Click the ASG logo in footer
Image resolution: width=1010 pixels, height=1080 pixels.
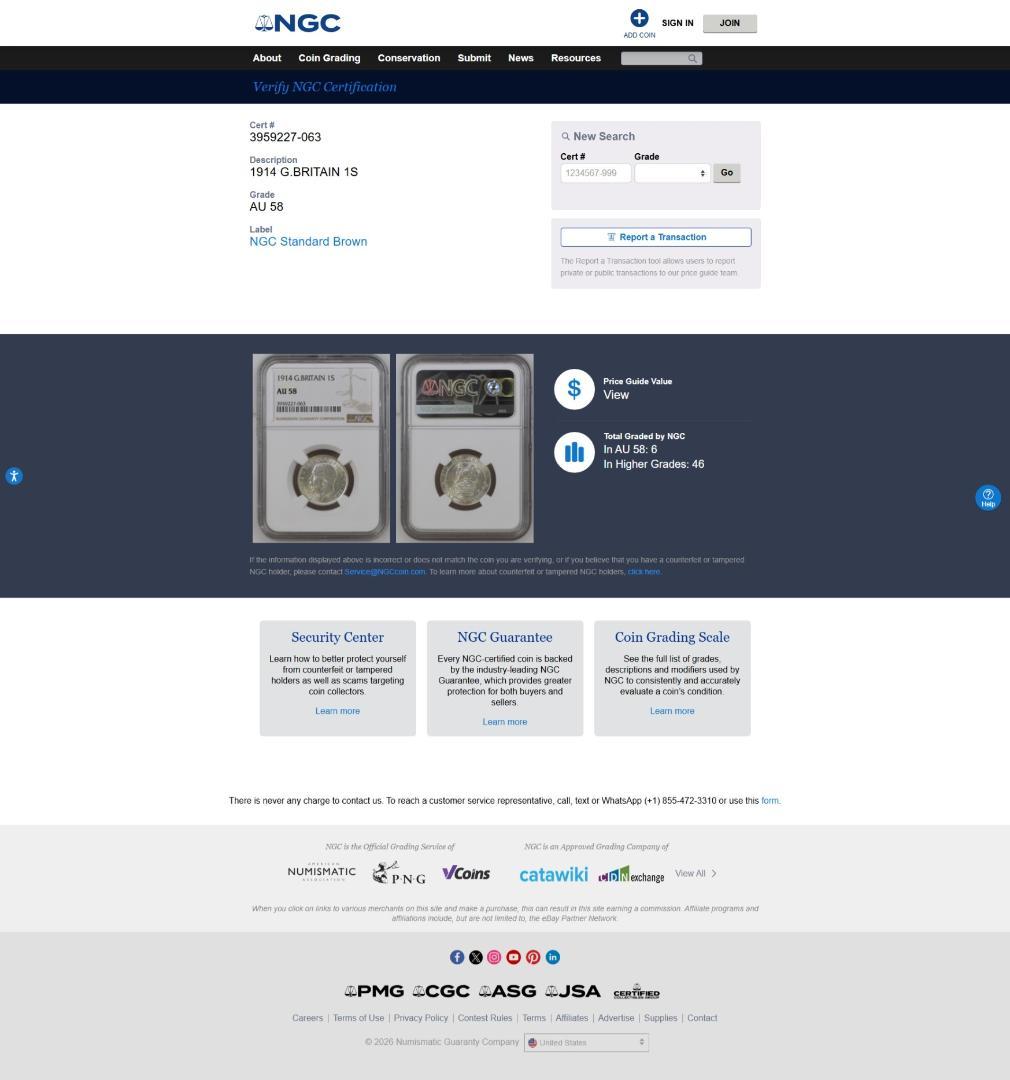(507, 991)
